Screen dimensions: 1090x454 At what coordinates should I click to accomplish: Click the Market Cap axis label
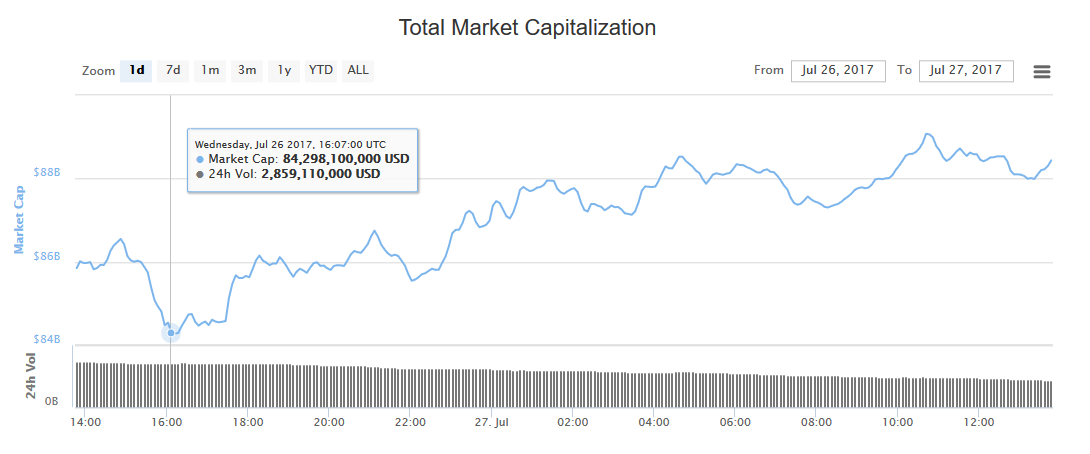click(19, 219)
